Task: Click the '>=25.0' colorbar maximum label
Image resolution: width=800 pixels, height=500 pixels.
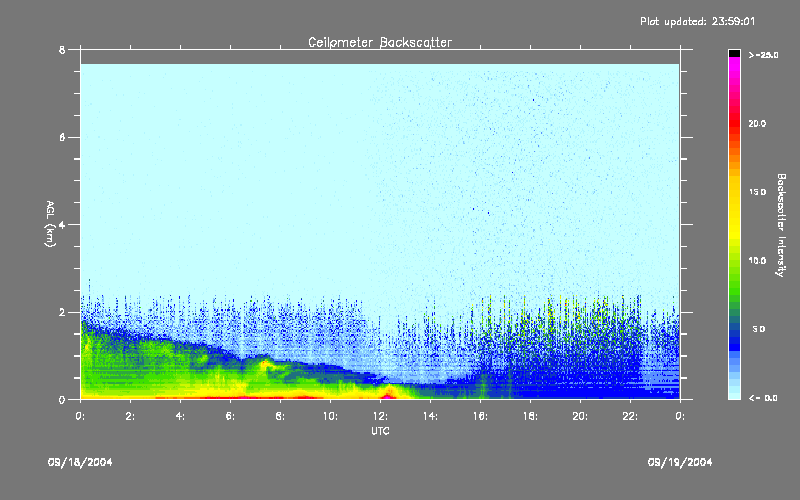Action: click(x=763, y=55)
